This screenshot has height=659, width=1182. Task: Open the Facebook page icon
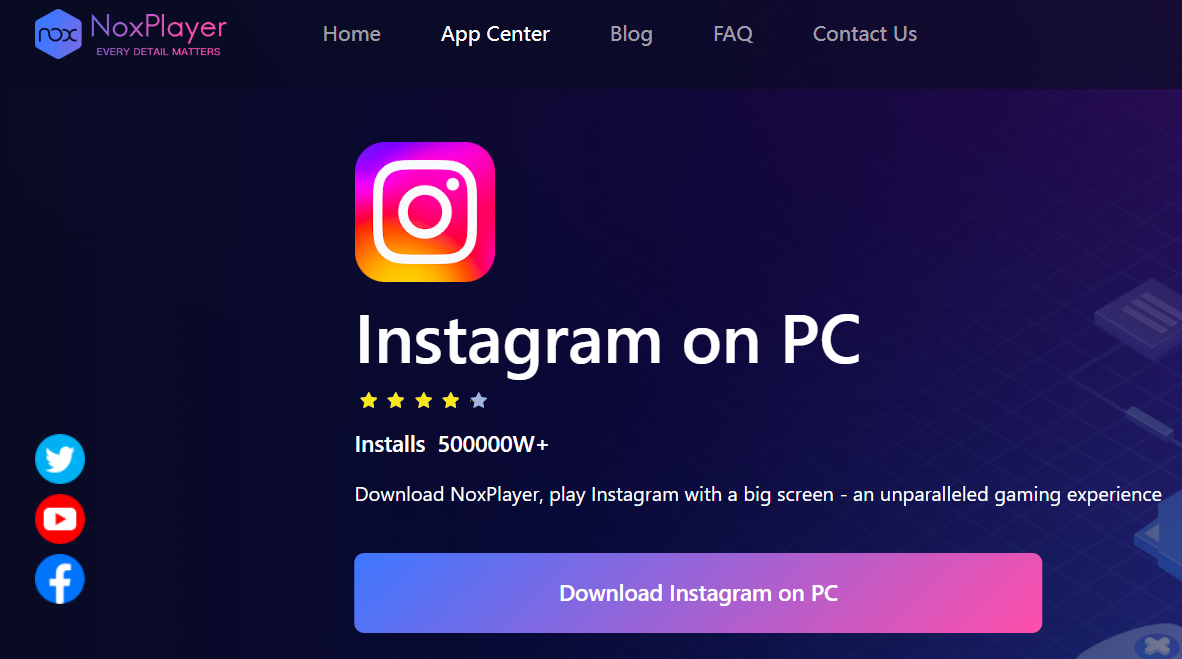60,579
